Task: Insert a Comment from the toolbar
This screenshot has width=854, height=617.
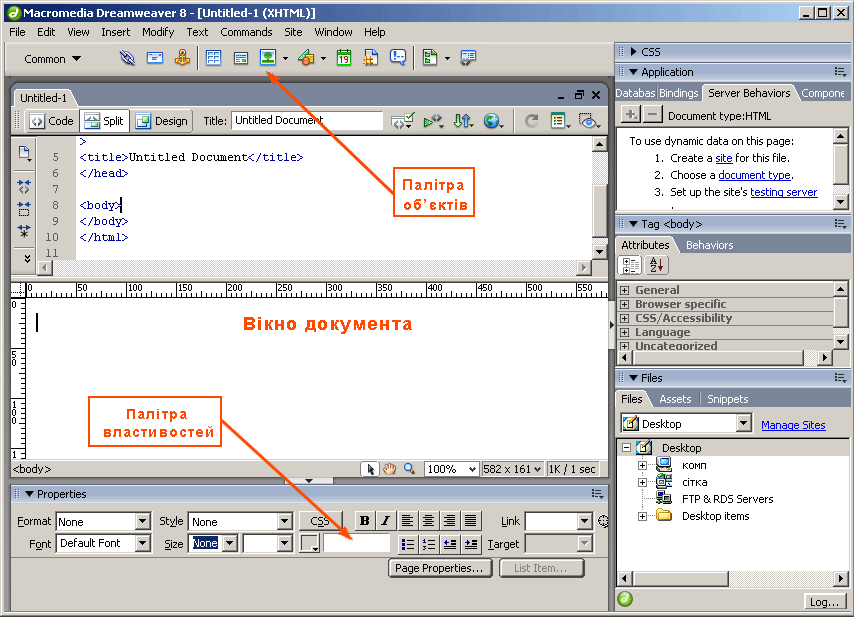Action: point(398,58)
